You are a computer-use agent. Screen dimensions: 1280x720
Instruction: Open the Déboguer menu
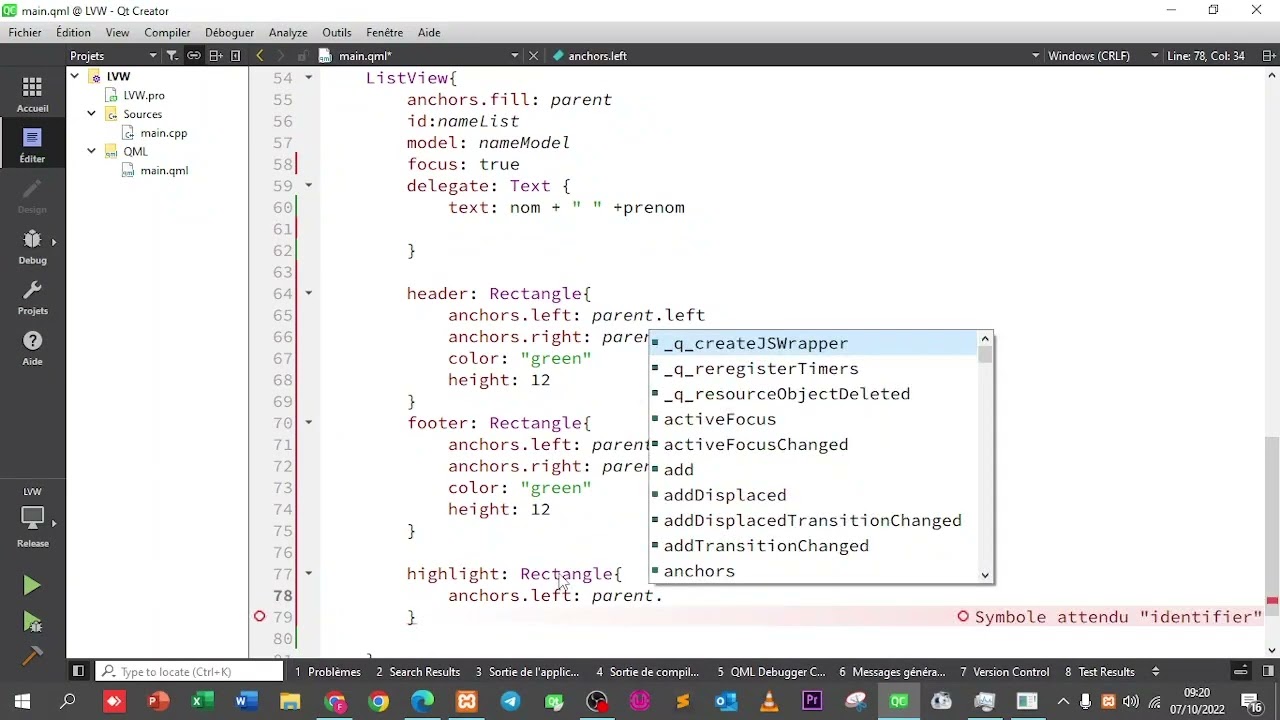(228, 32)
